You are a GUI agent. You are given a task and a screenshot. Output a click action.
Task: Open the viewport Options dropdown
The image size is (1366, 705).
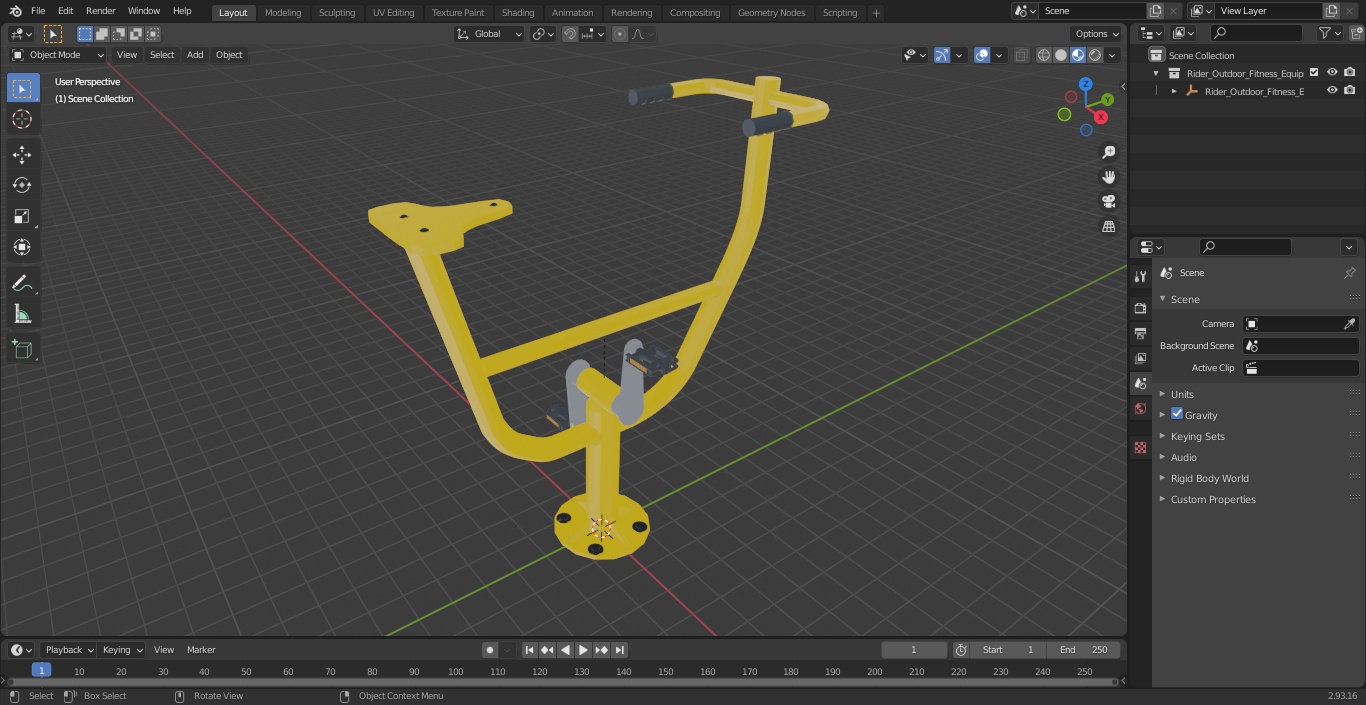[1097, 34]
